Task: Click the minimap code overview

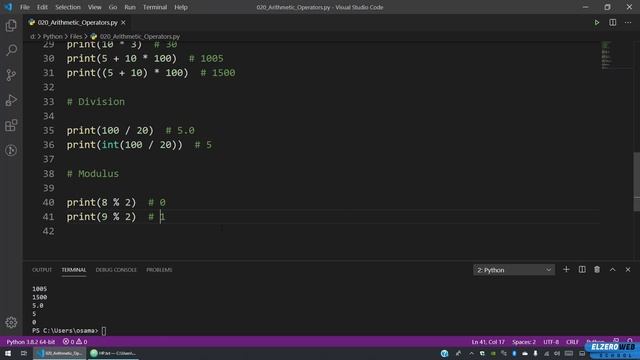Action: coord(606,55)
